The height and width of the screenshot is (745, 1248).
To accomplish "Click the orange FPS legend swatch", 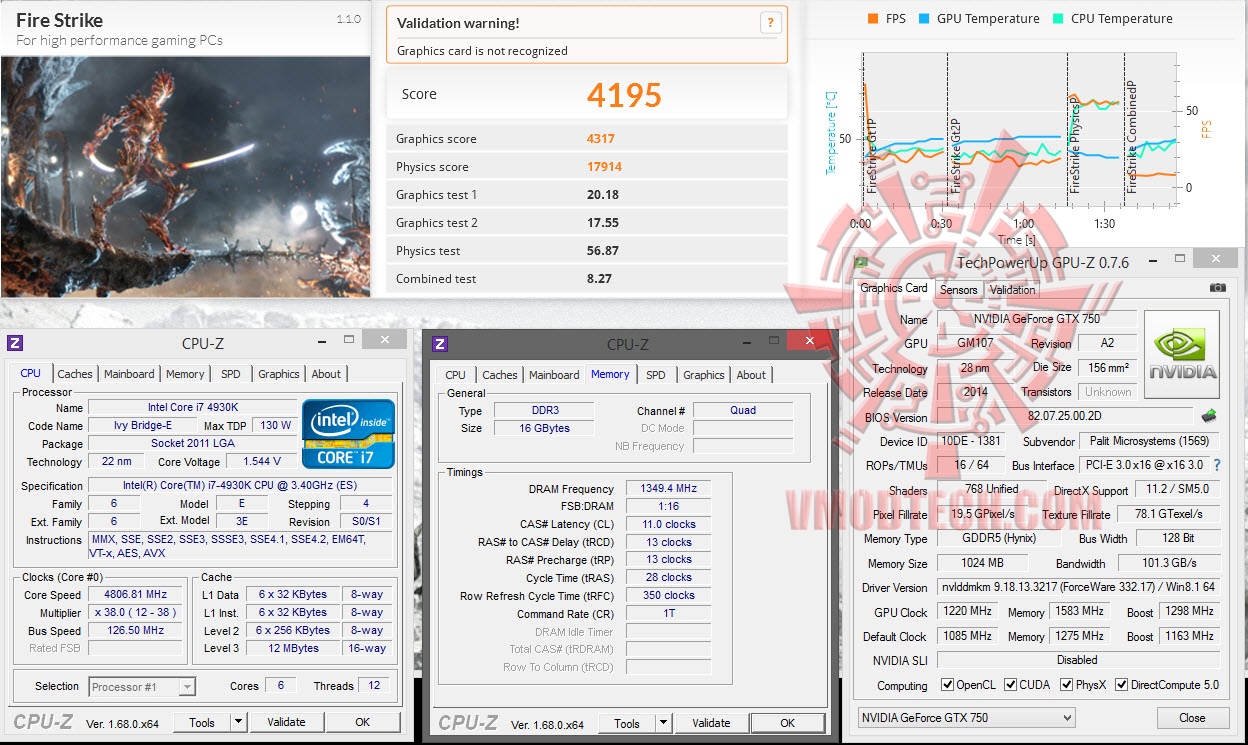I will [x=873, y=19].
